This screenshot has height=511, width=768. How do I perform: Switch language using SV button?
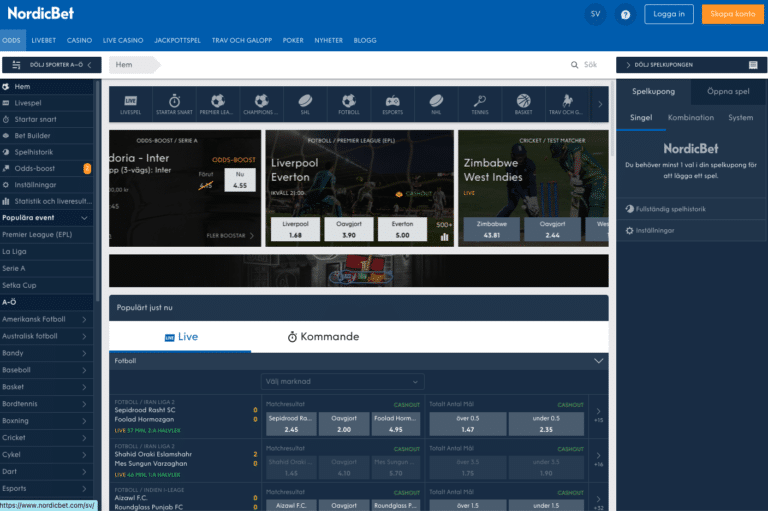tap(595, 14)
